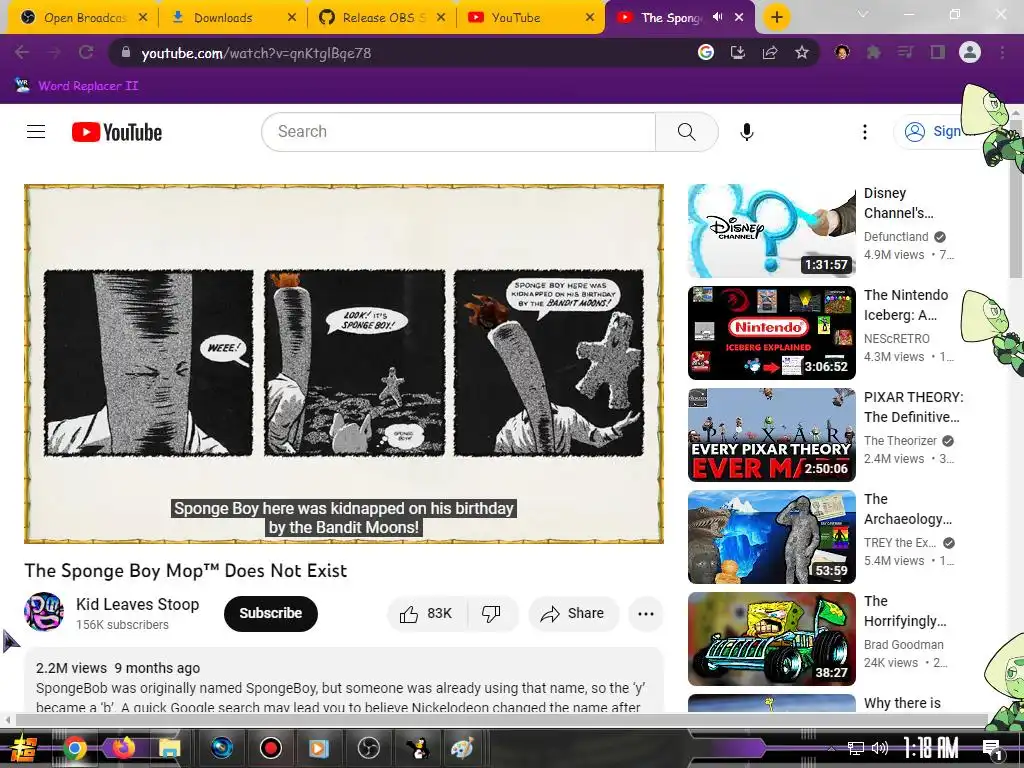Open The Archaeology iceberg thumbnail
The height and width of the screenshot is (768, 1024).
pos(771,536)
